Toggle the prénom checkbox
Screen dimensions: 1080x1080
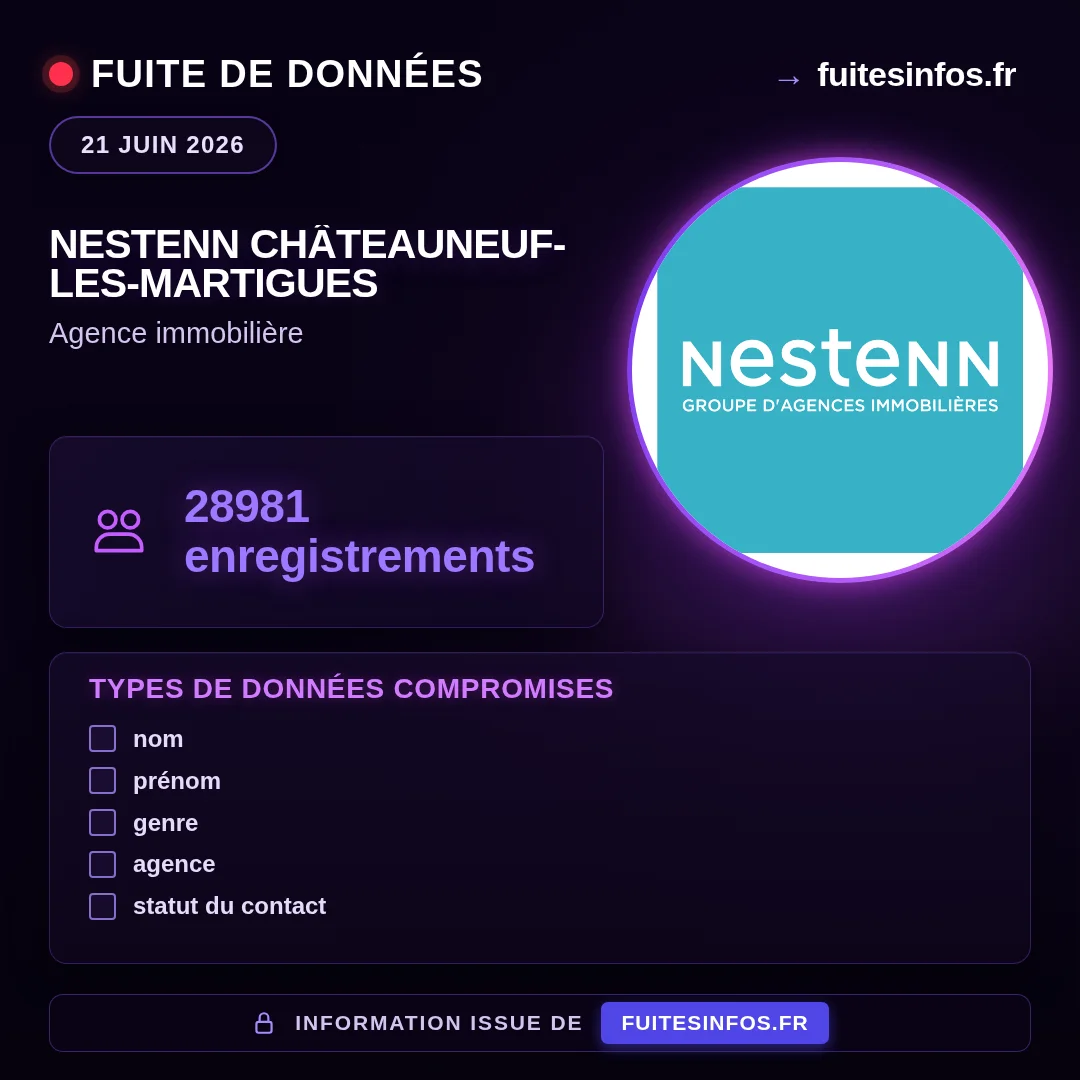click(103, 780)
